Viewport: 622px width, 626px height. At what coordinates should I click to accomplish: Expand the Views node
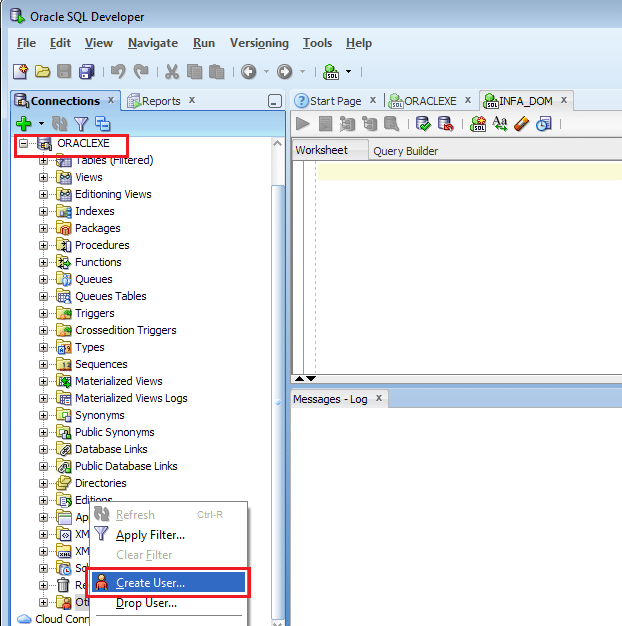pos(43,177)
